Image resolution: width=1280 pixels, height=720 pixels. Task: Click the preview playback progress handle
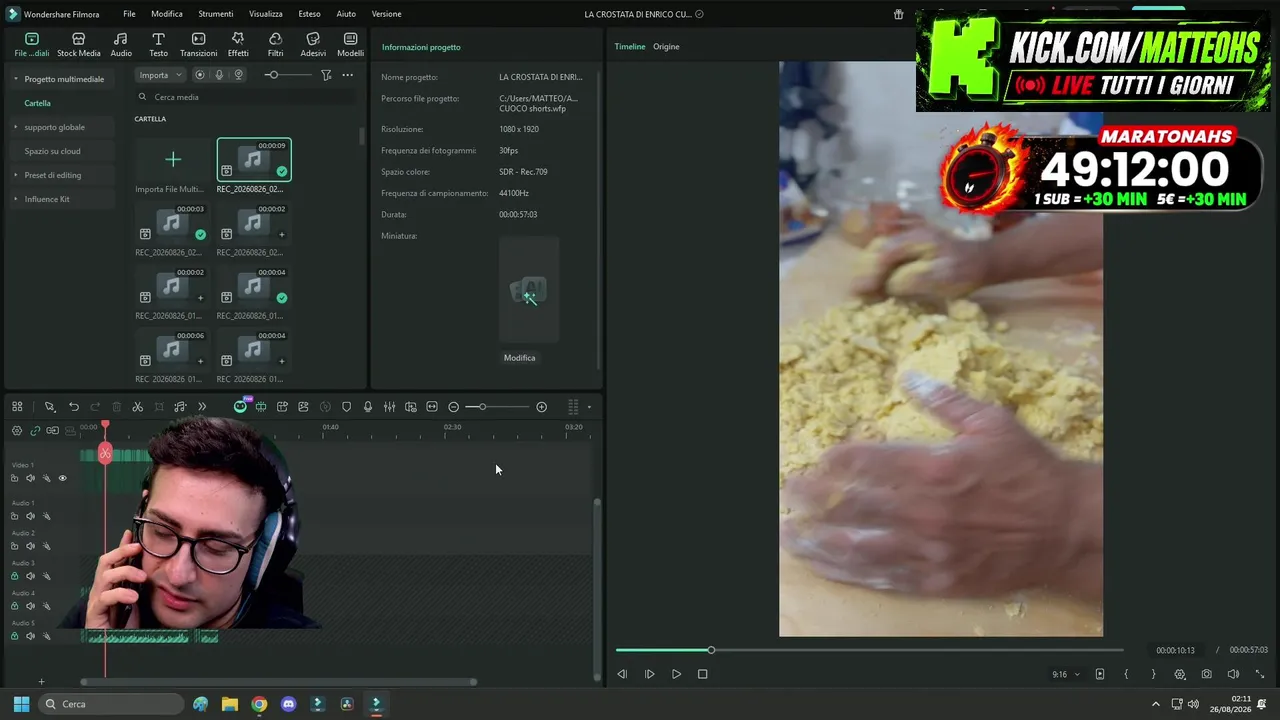click(711, 650)
